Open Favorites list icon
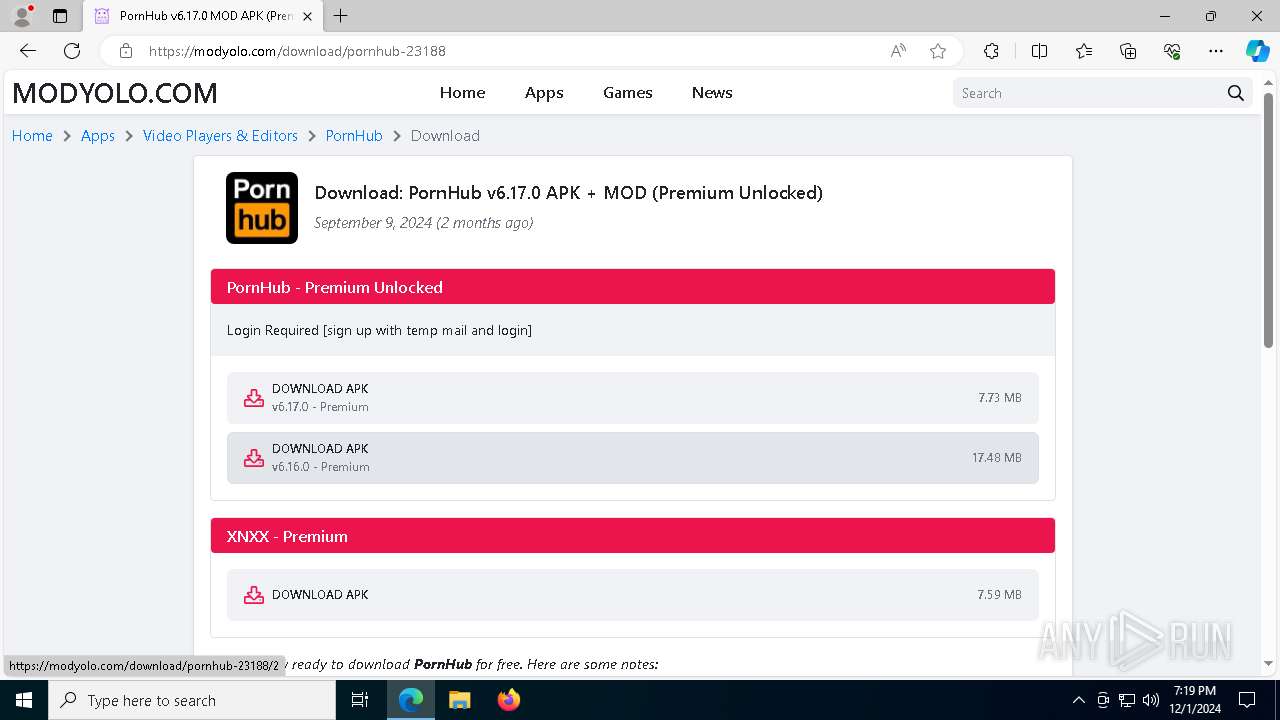1280x720 pixels. pos(1084,51)
